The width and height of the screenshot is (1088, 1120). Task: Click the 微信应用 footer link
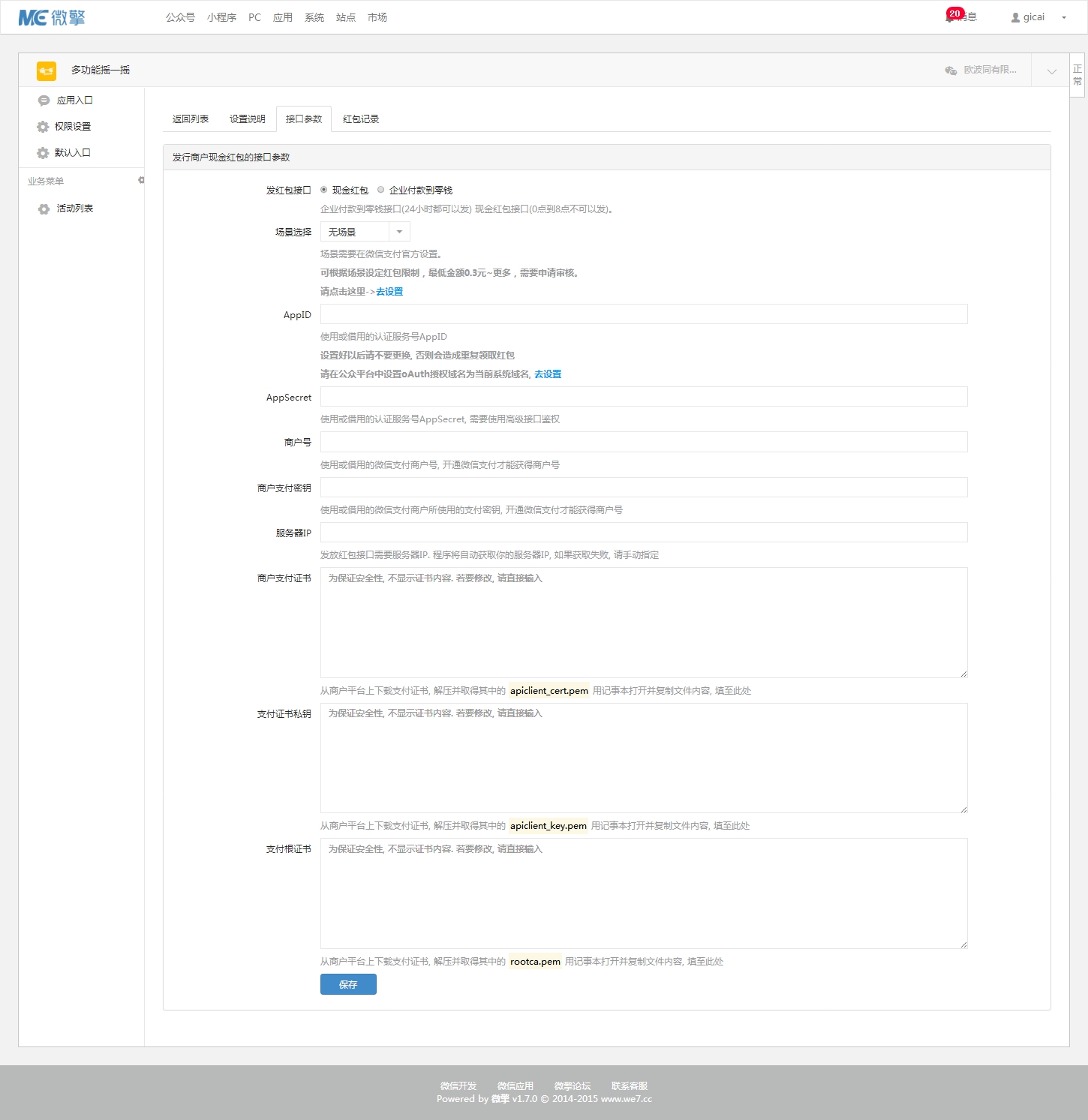515,1086
